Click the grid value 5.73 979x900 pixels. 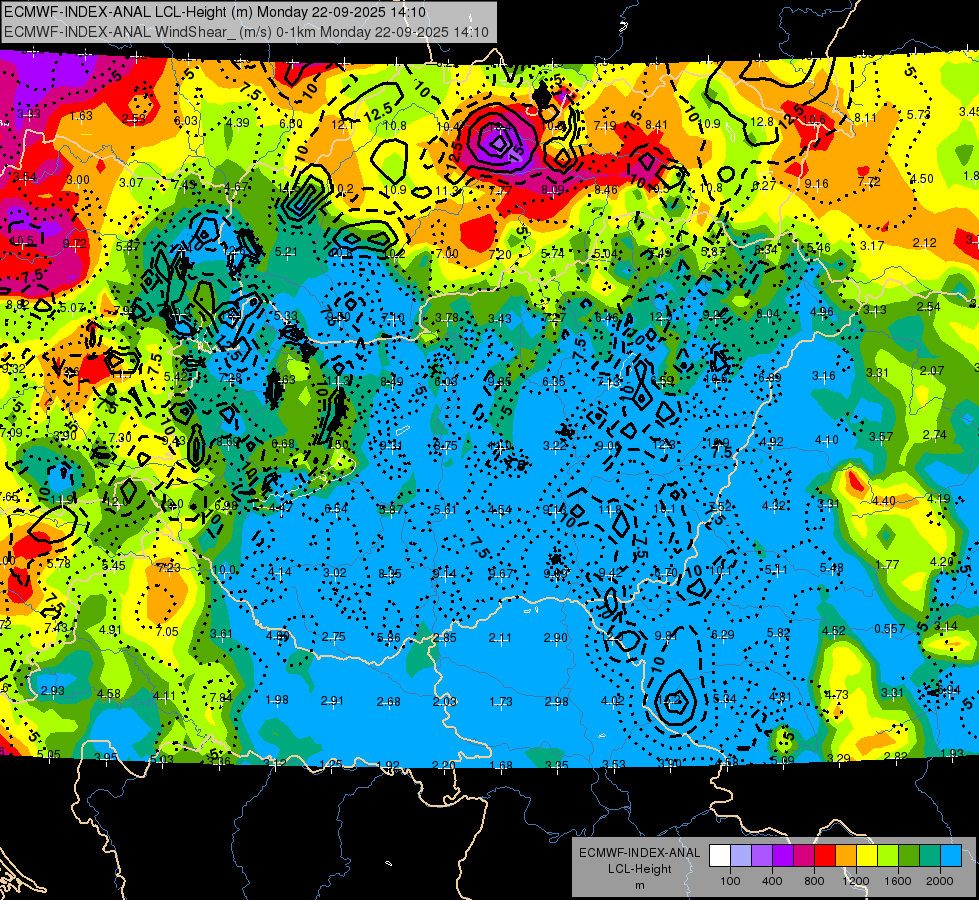coord(918,114)
